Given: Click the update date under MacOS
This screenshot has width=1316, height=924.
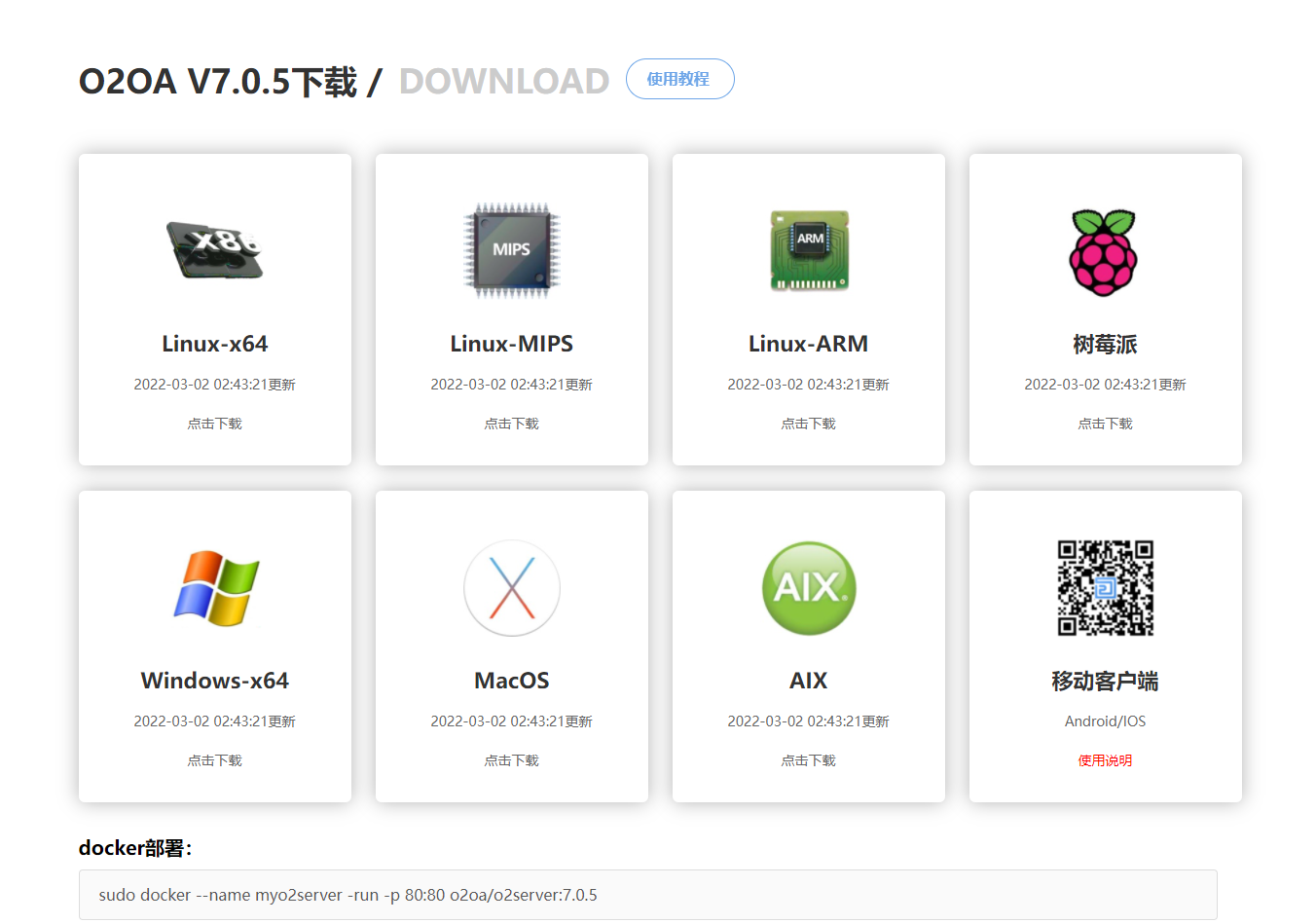Looking at the screenshot, I should tap(512, 721).
